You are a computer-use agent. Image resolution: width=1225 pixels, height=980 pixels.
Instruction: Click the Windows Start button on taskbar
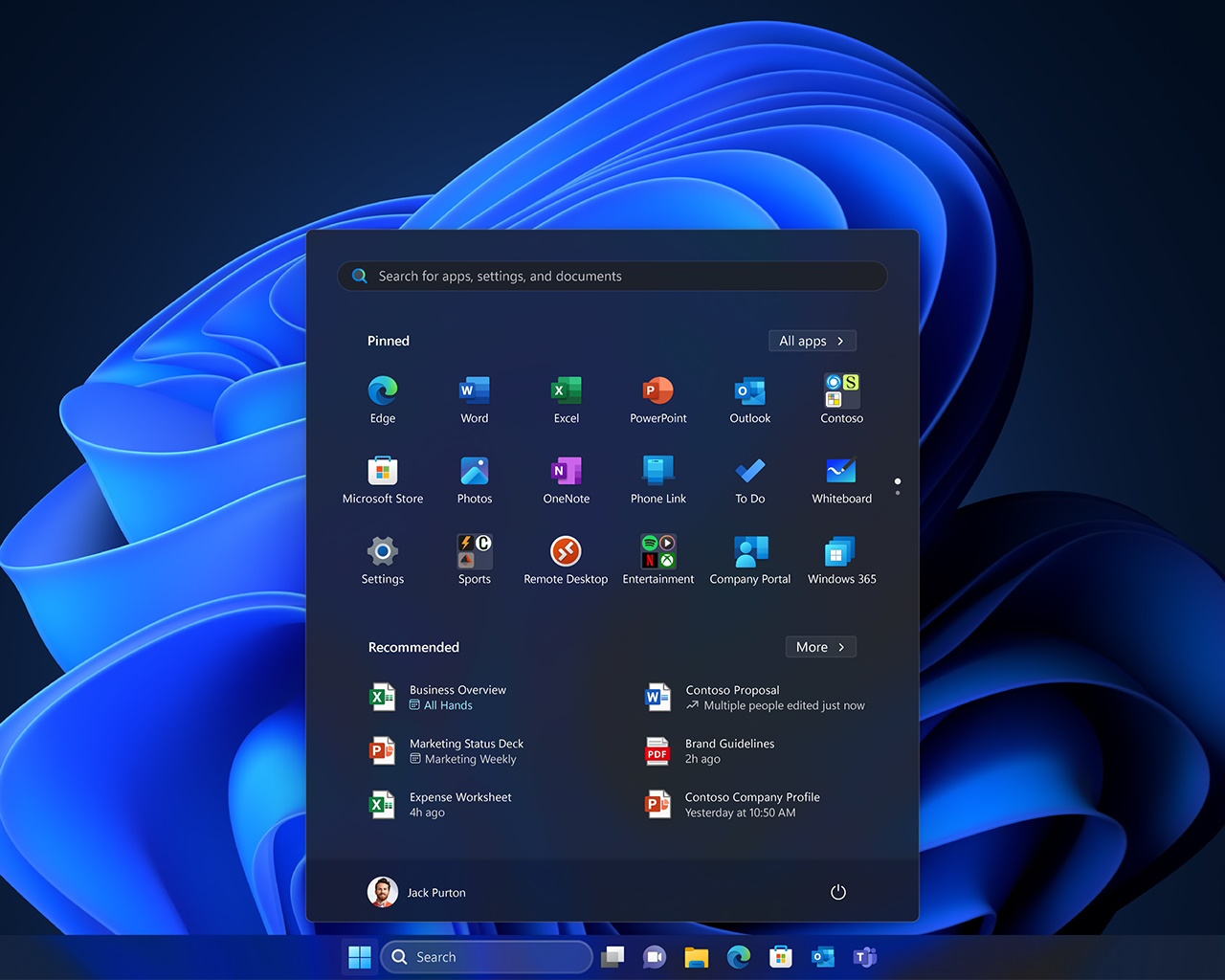click(360, 957)
